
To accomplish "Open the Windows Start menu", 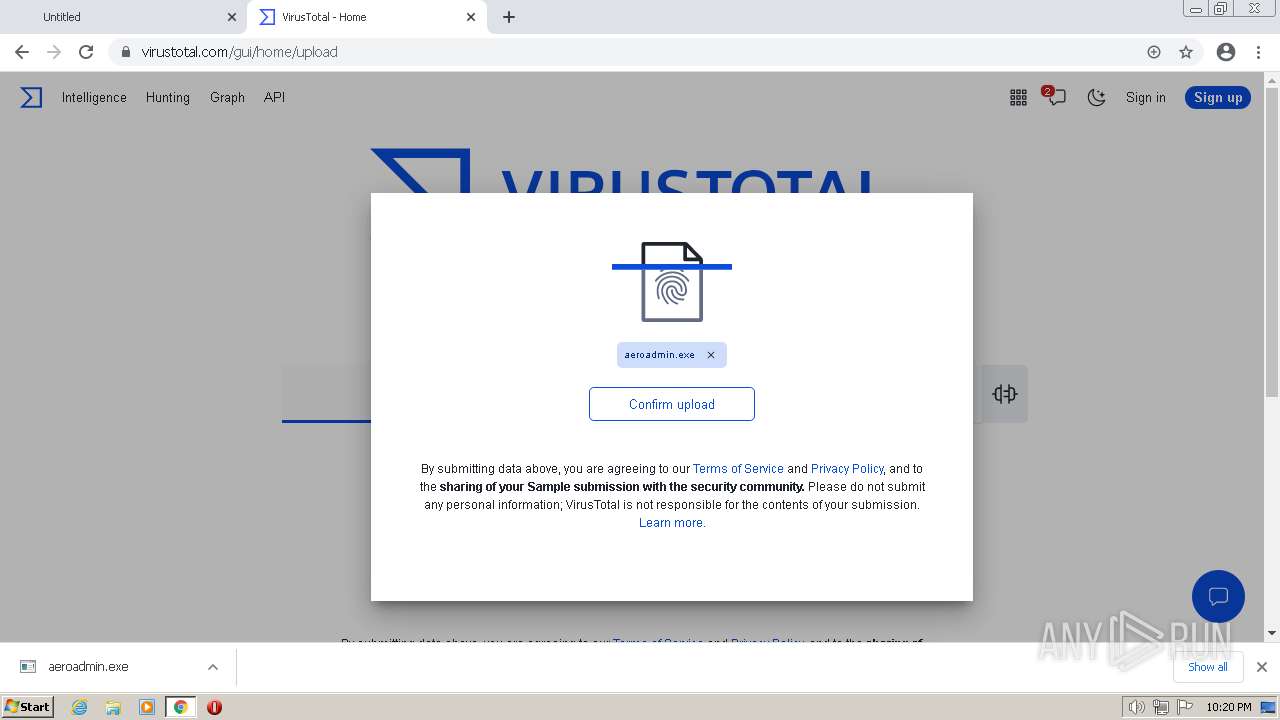I will 27,707.
